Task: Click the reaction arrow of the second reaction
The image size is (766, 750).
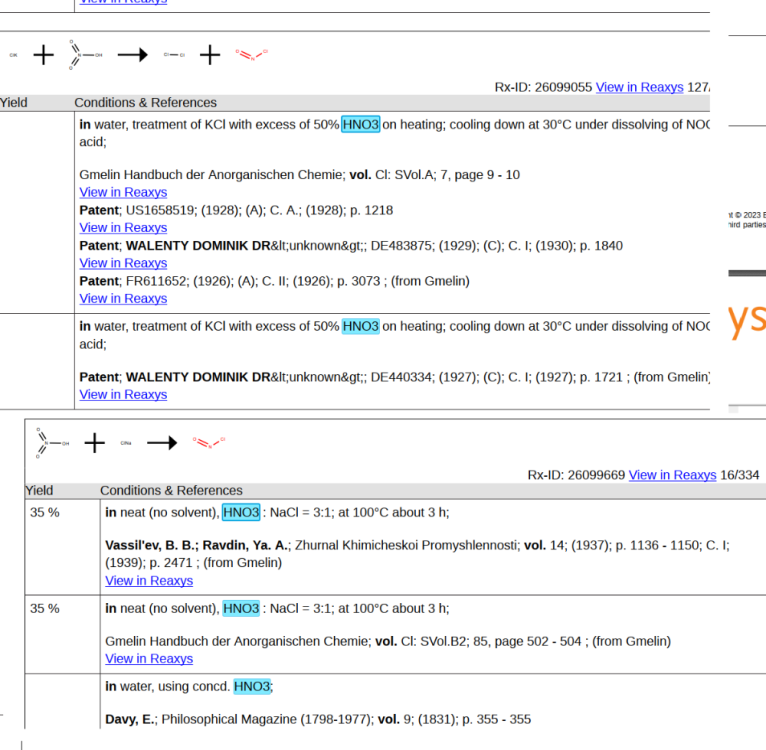Action: 162,442
